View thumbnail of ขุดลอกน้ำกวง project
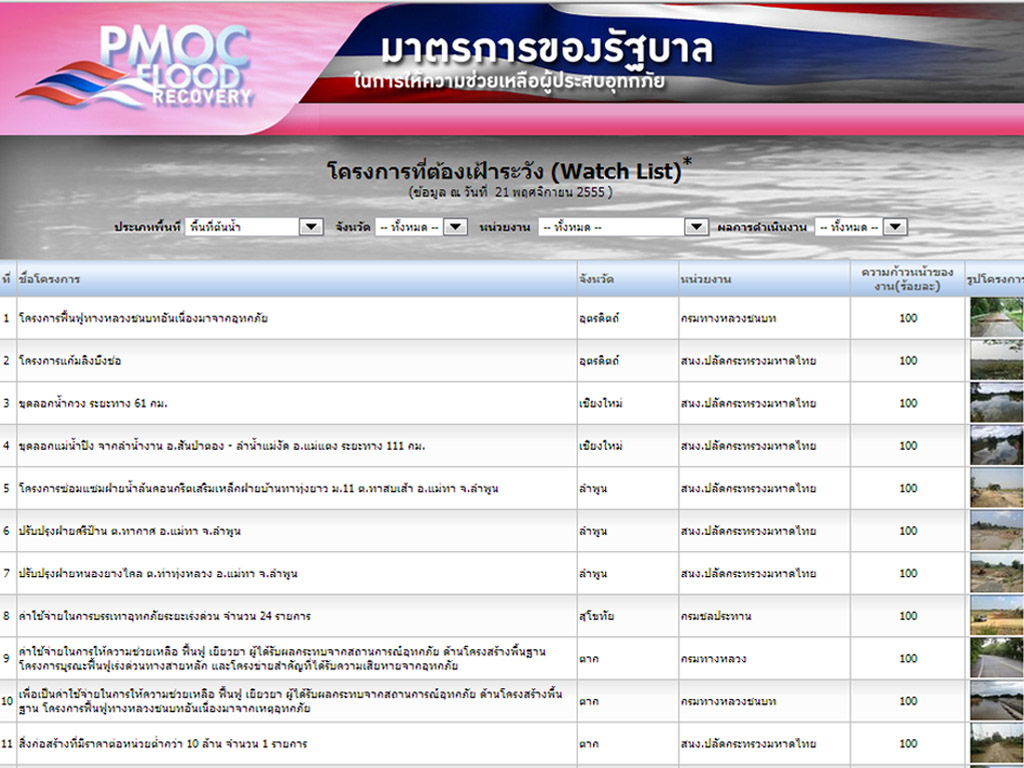 pos(996,403)
